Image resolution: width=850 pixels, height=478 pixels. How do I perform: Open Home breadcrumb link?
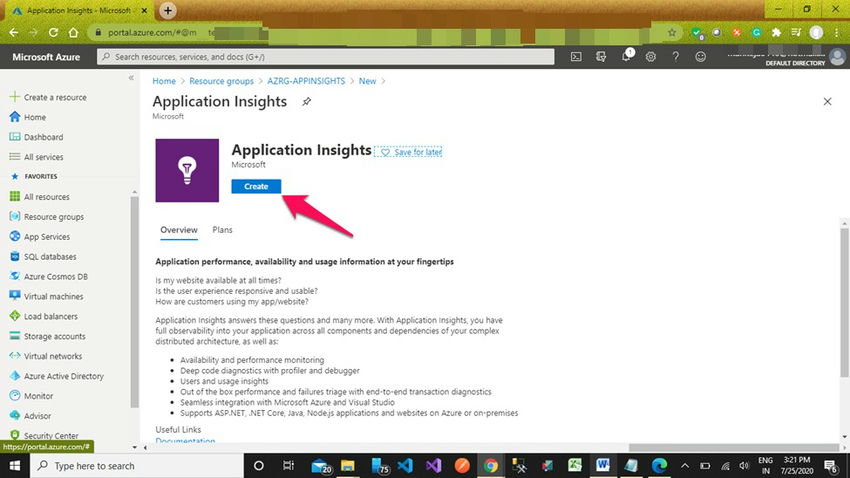click(164, 81)
